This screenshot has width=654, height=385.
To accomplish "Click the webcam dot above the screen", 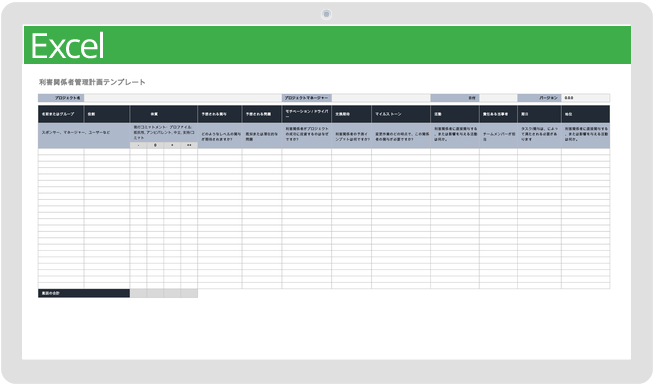I will click(x=326, y=14).
